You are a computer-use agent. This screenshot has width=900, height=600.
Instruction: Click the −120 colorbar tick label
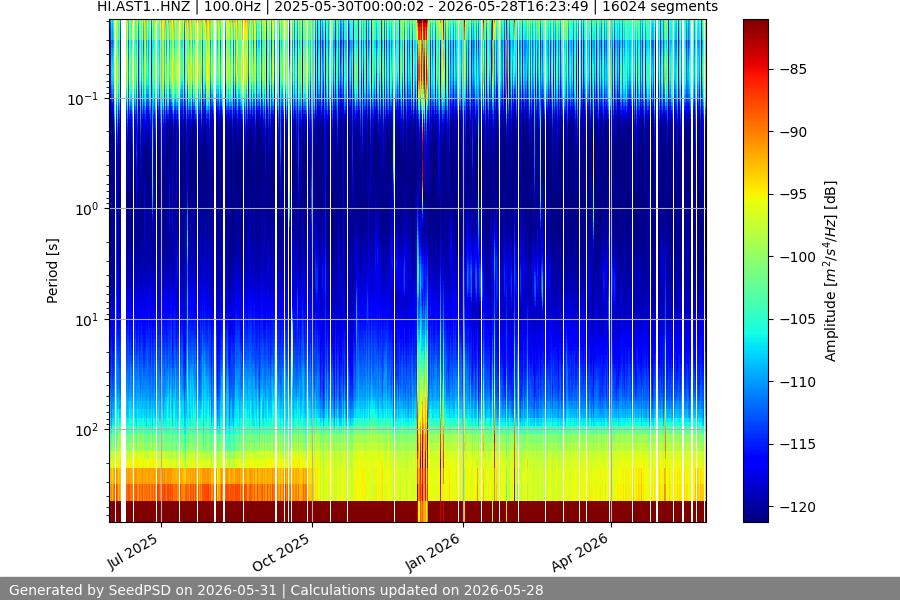[x=798, y=507]
